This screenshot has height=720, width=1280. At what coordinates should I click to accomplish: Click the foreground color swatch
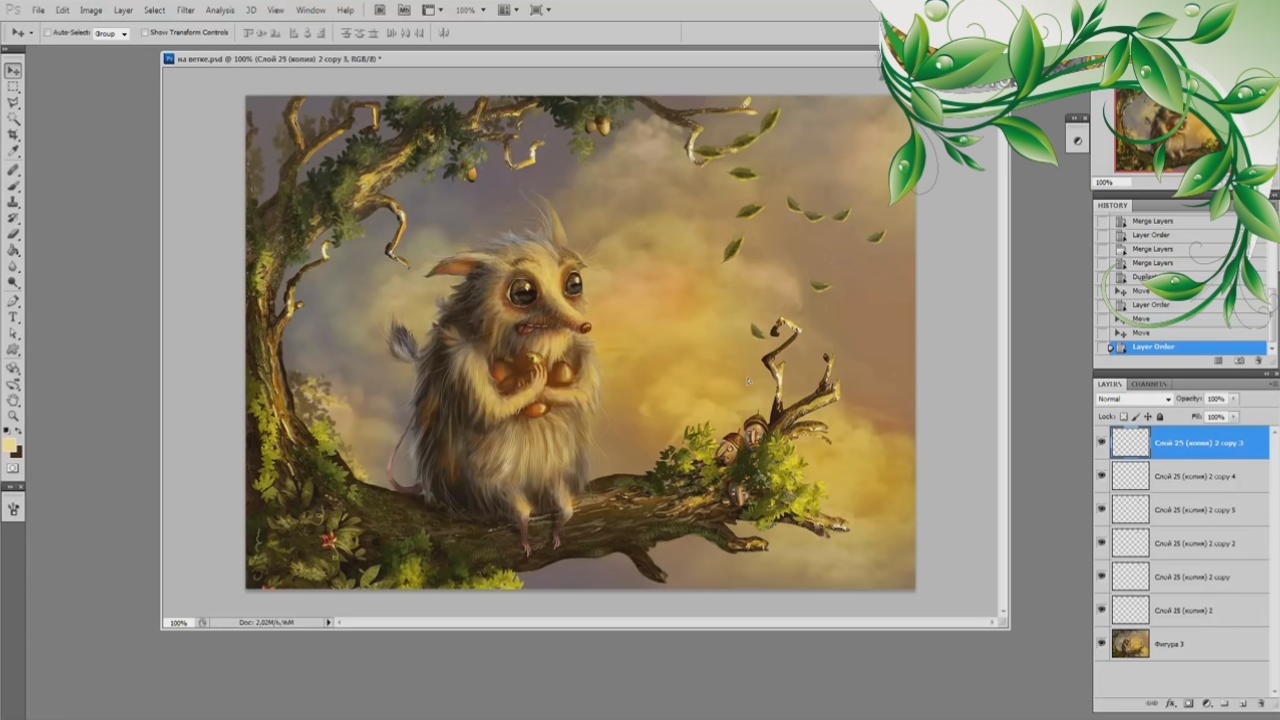click(x=10, y=445)
